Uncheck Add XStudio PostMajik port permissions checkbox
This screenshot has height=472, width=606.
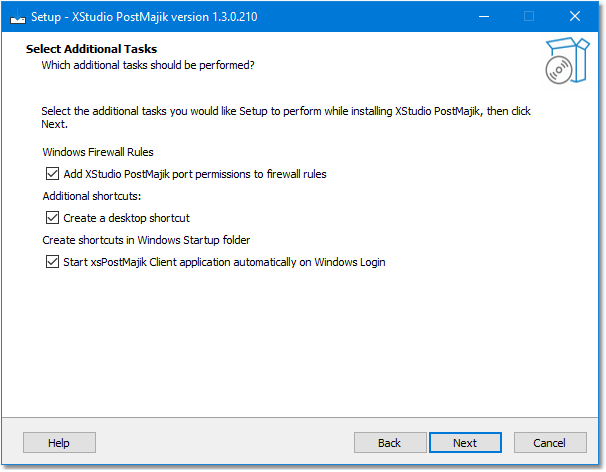click(x=52, y=174)
